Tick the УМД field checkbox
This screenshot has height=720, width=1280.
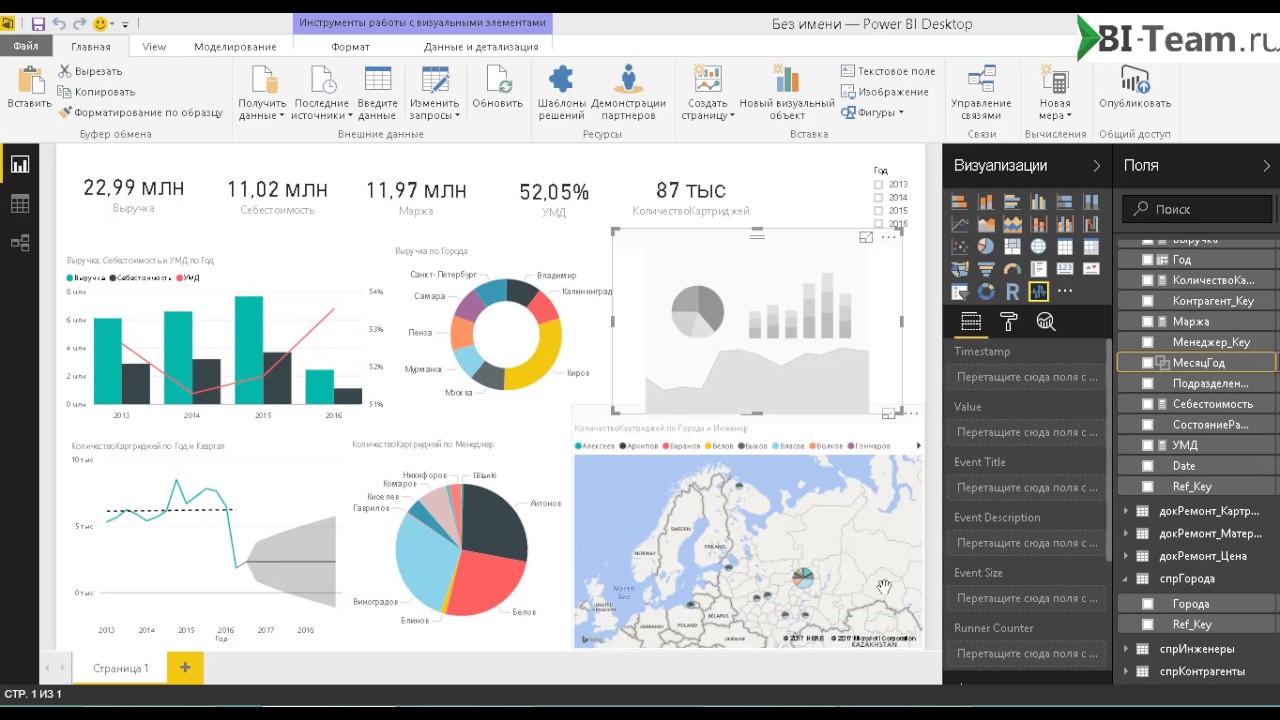(1148, 445)
